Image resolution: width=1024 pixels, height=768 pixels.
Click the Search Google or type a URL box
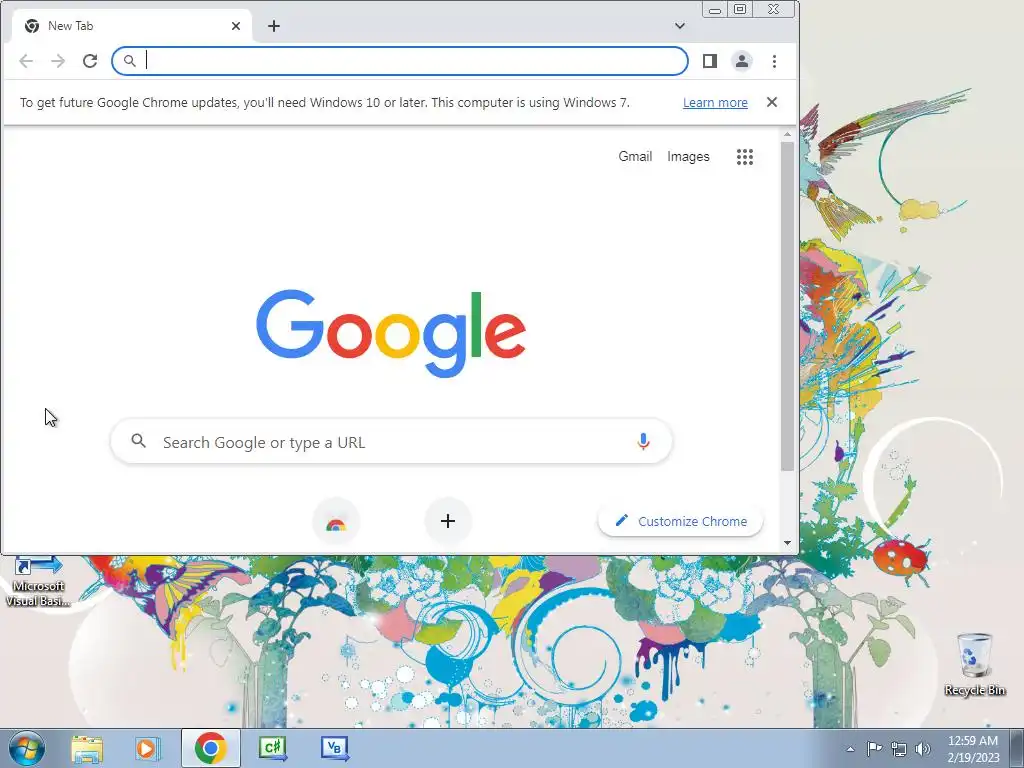tap(391, 442)
